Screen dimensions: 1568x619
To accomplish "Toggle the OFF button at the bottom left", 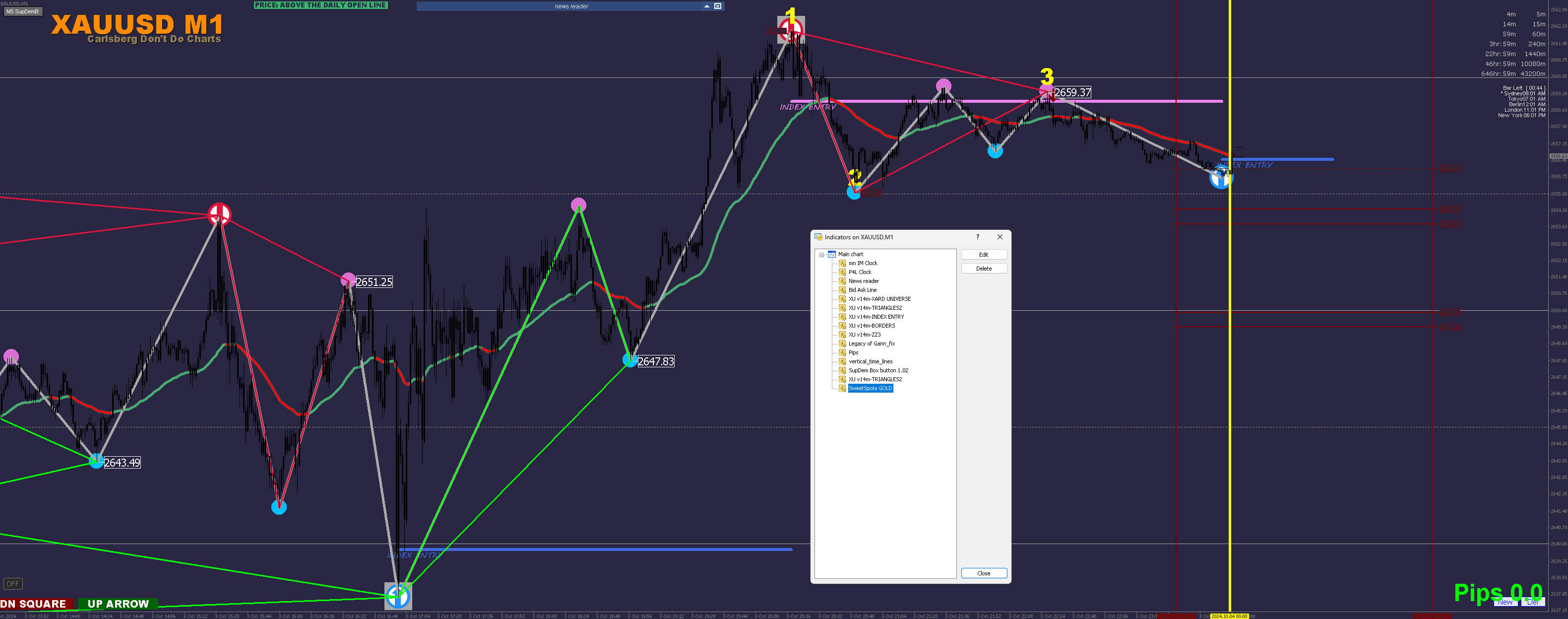I will click(13, 584).
